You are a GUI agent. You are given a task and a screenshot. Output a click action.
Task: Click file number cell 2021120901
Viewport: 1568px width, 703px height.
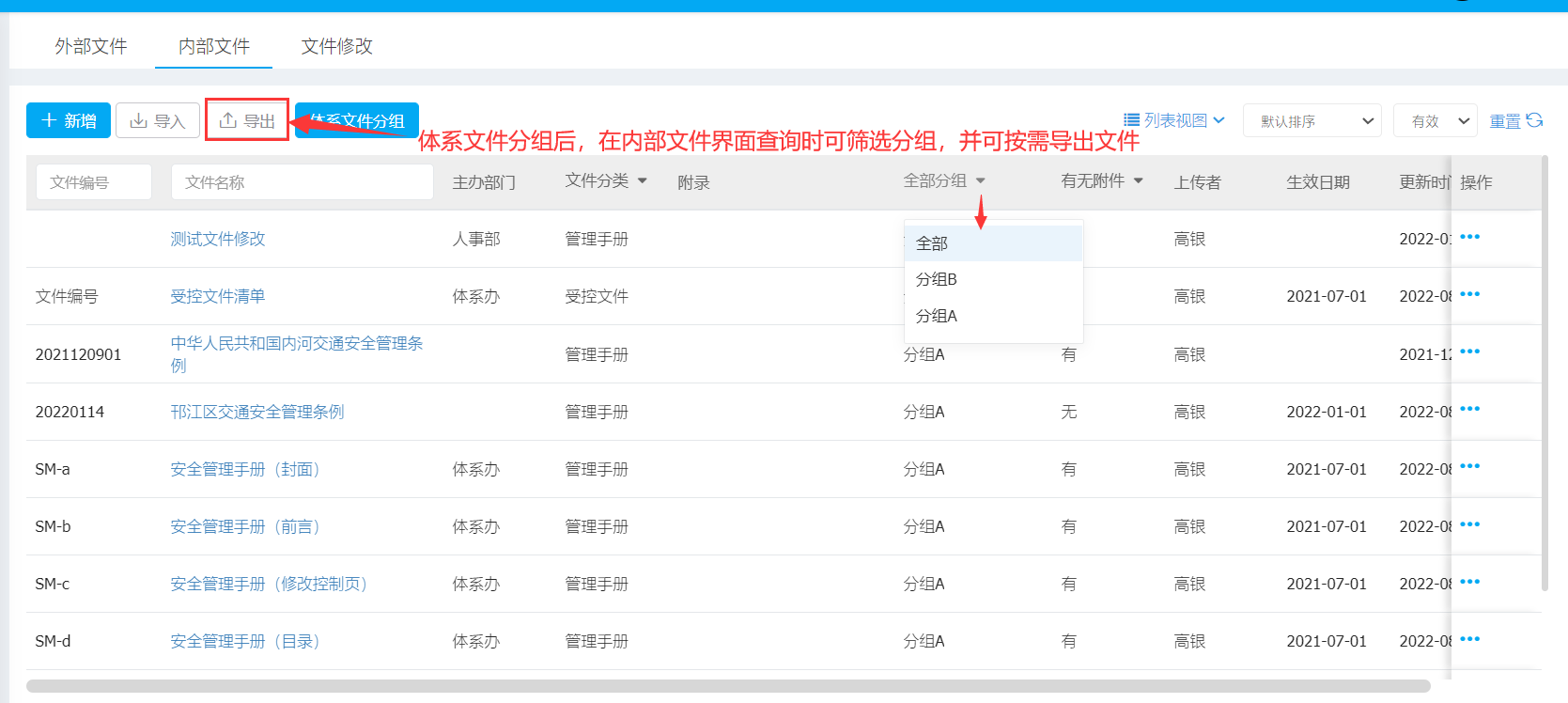point(78,354)
